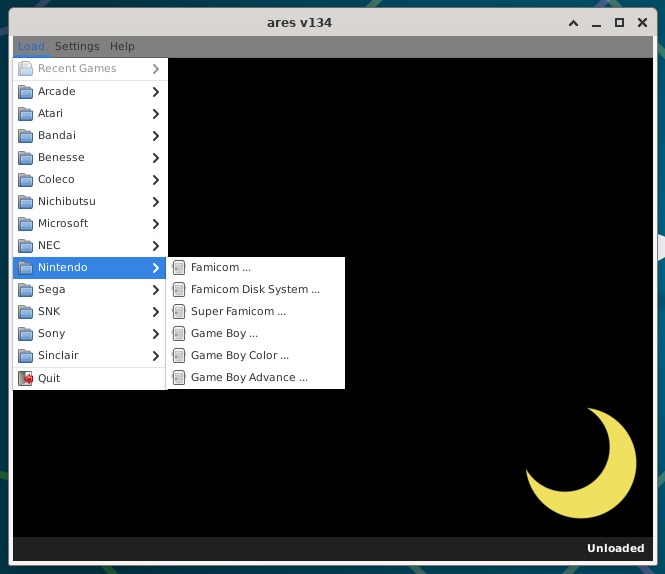The height and width of the screenshot is (574, 665).
Task: Expand the Arcade submenu arrow
Action: 156,92
